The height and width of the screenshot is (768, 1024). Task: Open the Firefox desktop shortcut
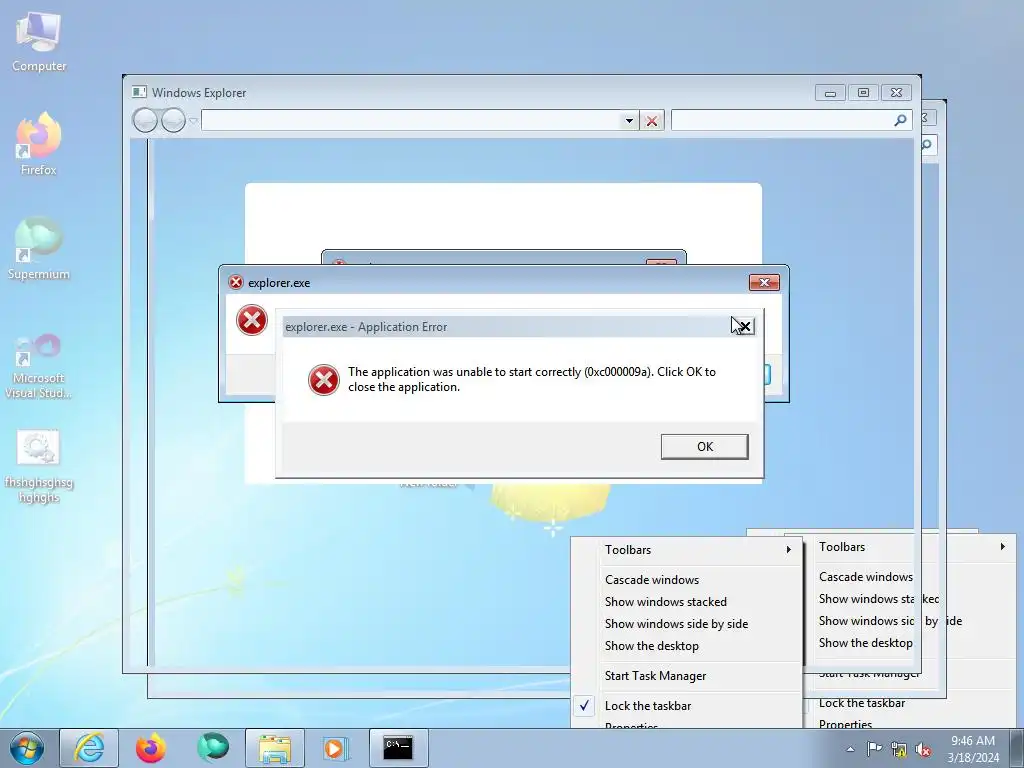click(39, 144)
